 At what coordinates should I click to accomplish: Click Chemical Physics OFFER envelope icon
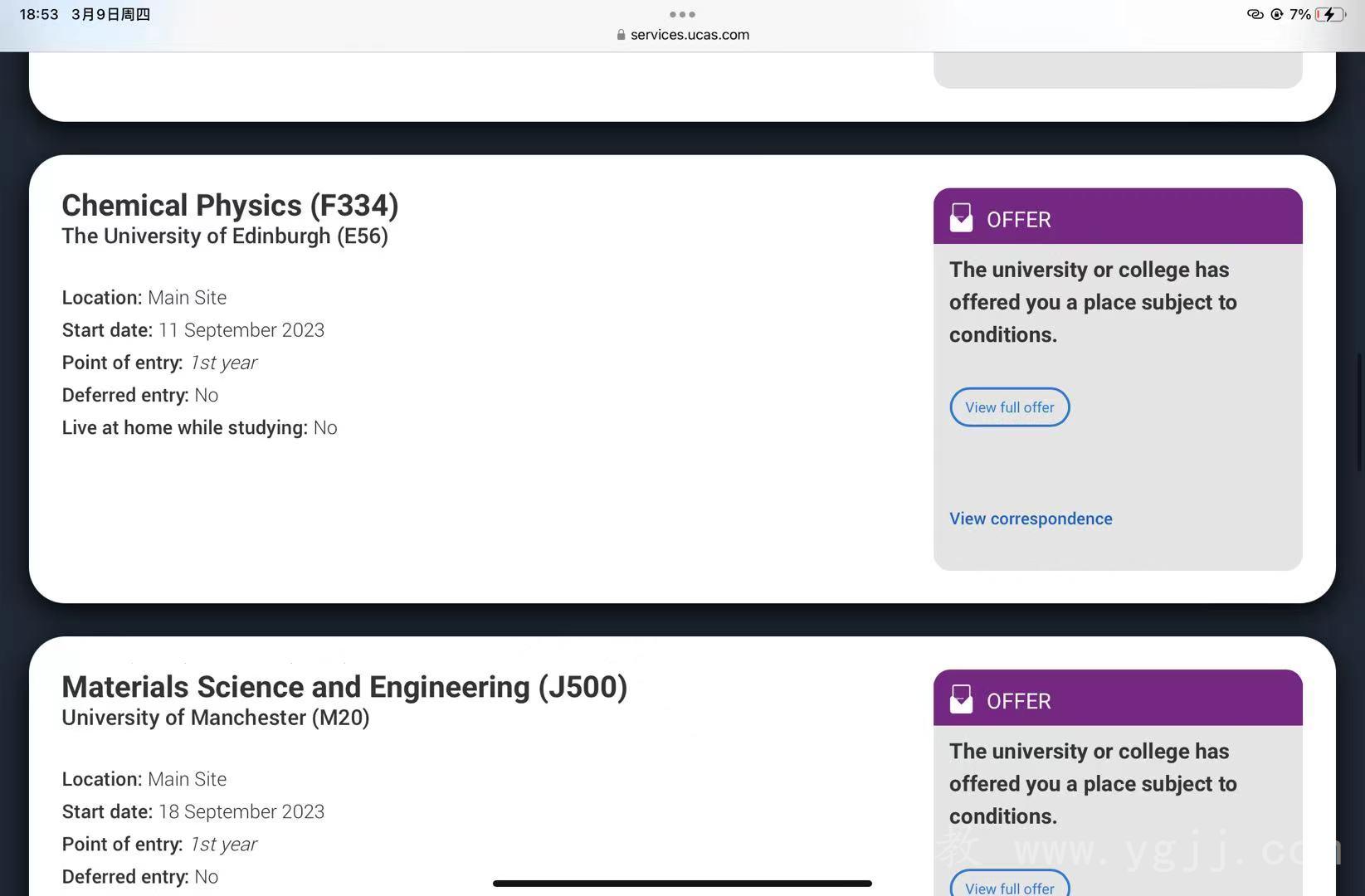pos(961,218)
